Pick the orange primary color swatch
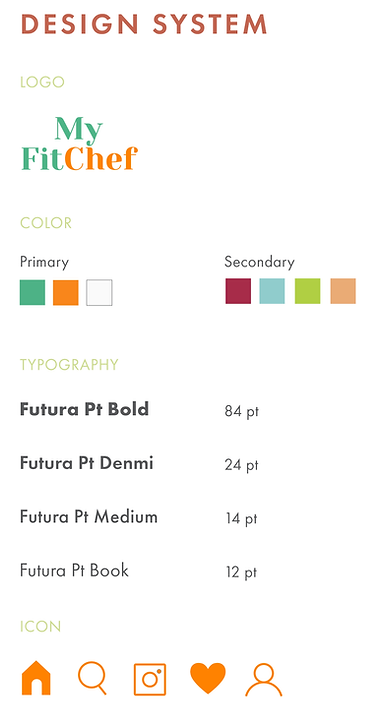Image resolution: width=379 pixels, height=717 pixels. point(66,292)
